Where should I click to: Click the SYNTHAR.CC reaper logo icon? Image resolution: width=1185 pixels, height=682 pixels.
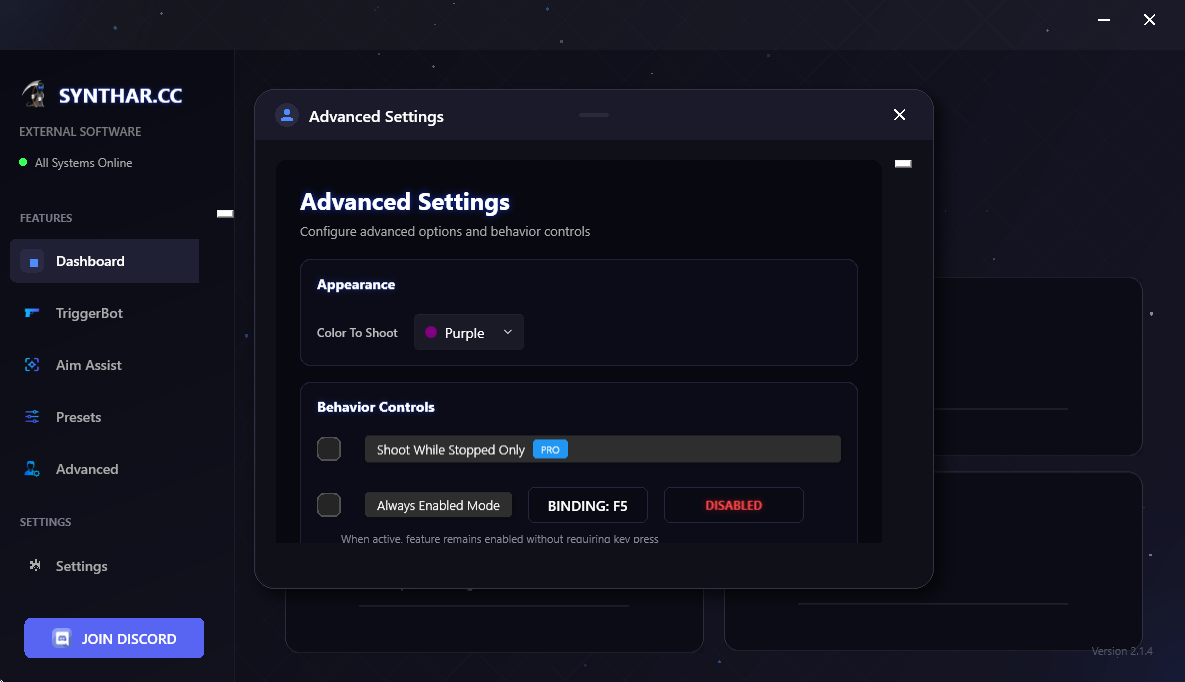(x=33, y=95)
